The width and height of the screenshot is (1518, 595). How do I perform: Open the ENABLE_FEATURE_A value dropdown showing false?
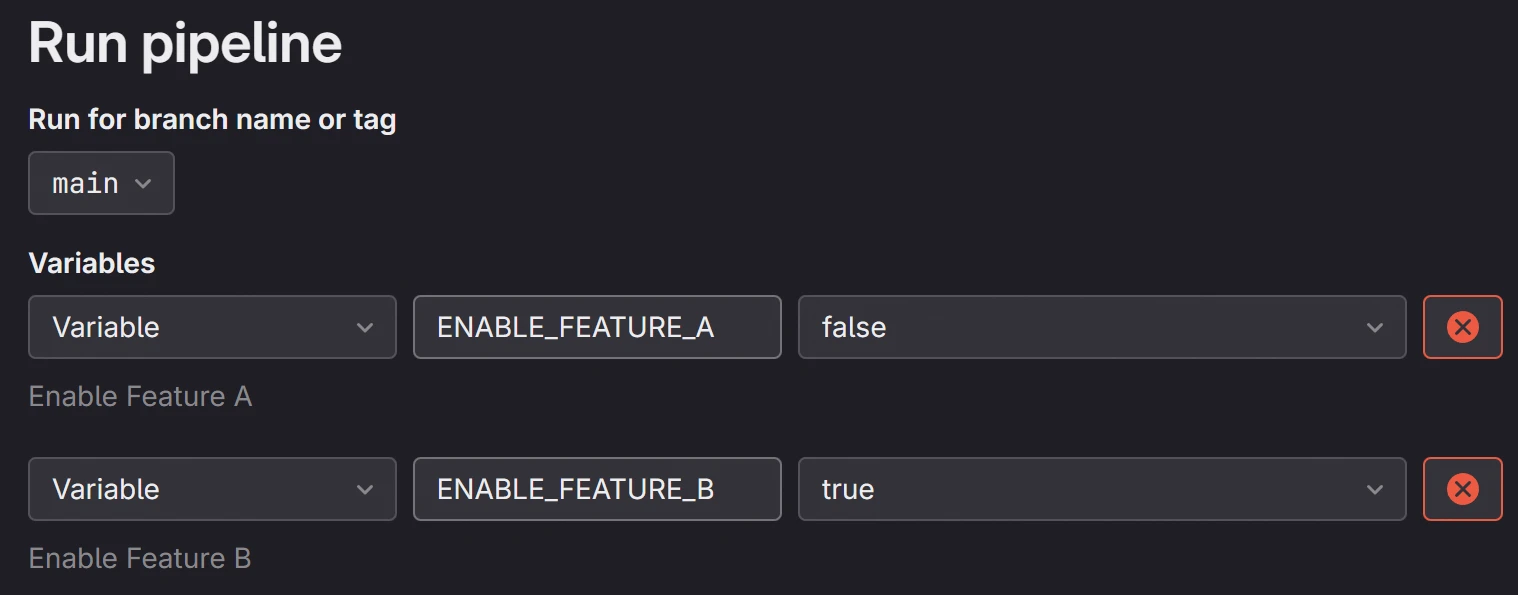pyautogui.click(x=1101, y=327)
